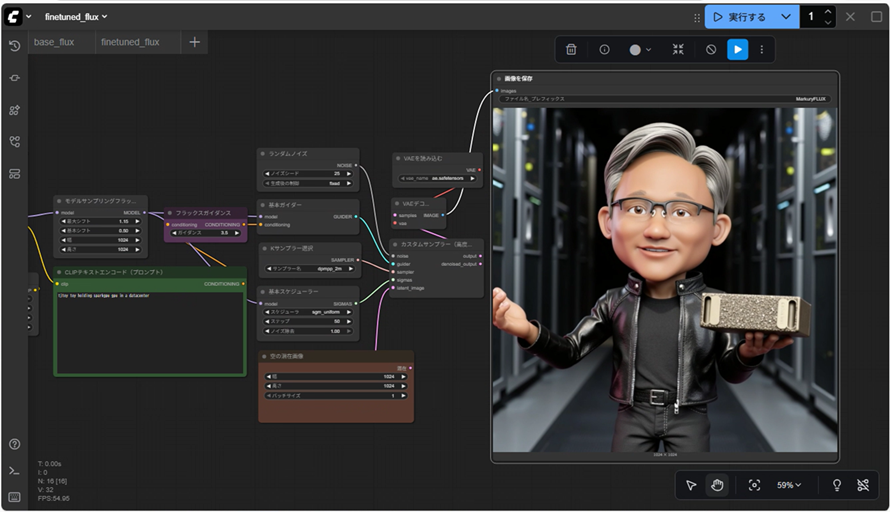Activate the select-mode cursor tool
Image resolution: width=890 pixels, height=512 pixels.
coord(691,485)
